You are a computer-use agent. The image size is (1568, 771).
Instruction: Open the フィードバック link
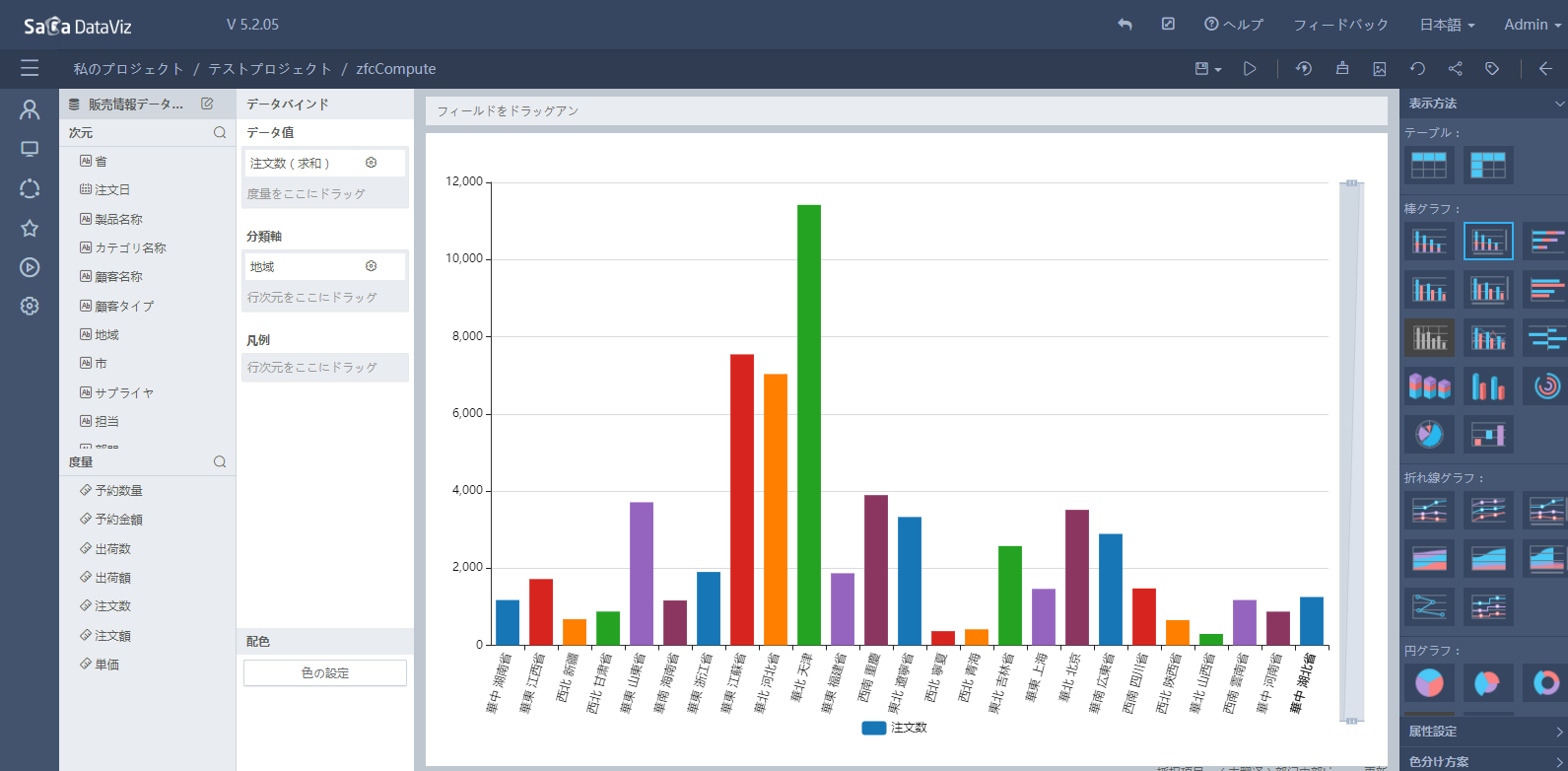pos(1340,25)
